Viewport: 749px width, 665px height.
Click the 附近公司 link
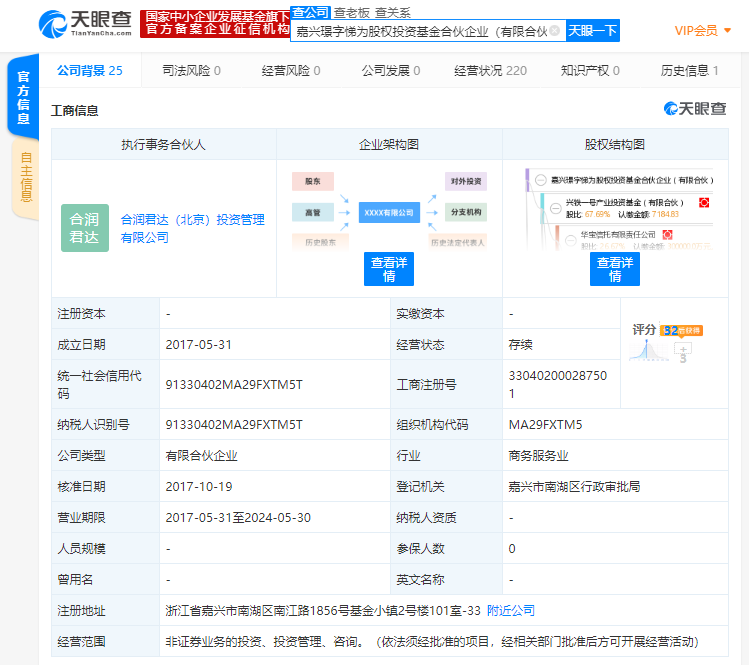coord(510,610)
